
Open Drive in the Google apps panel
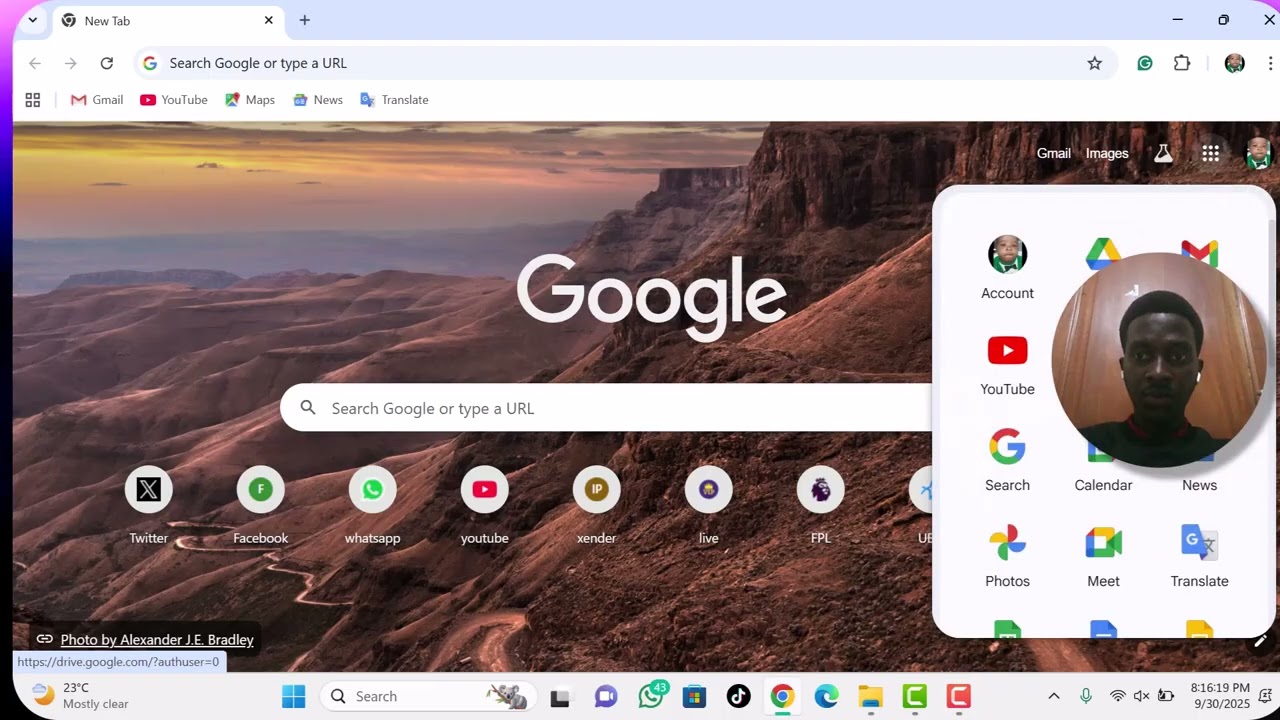pos(1103,254)
